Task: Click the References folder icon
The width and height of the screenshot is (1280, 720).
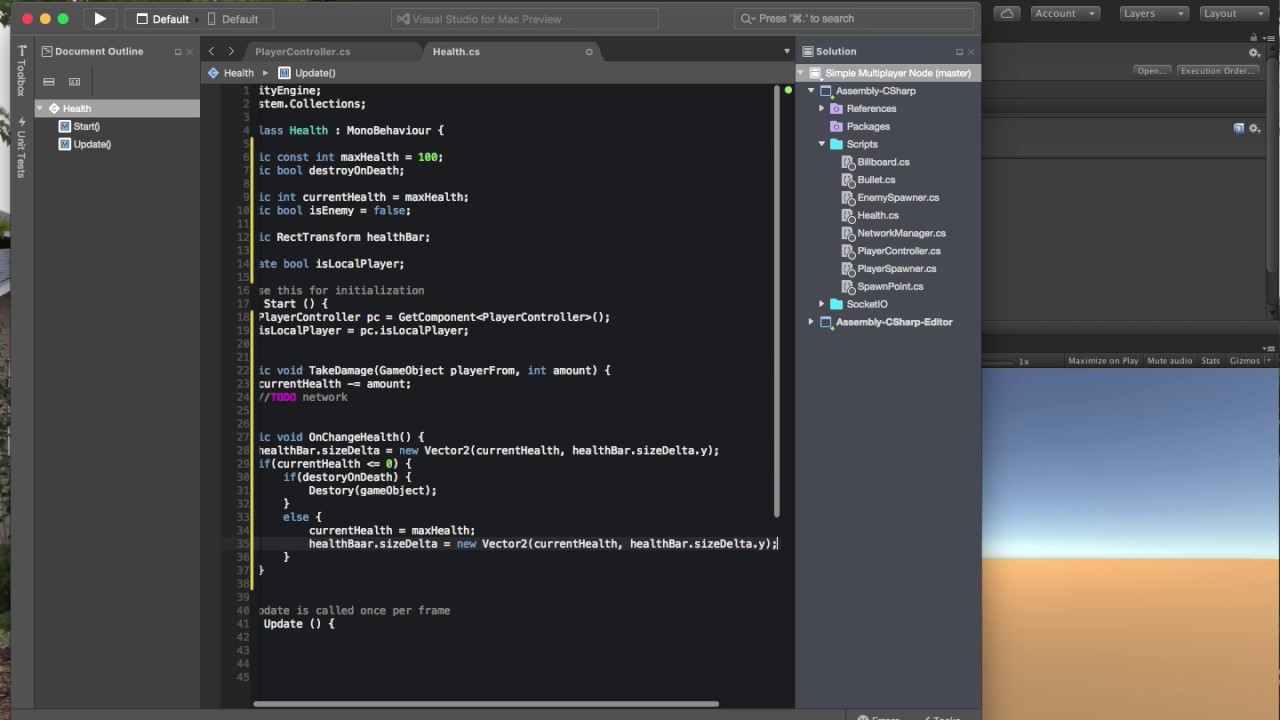Action: click(x=837, y=109)
